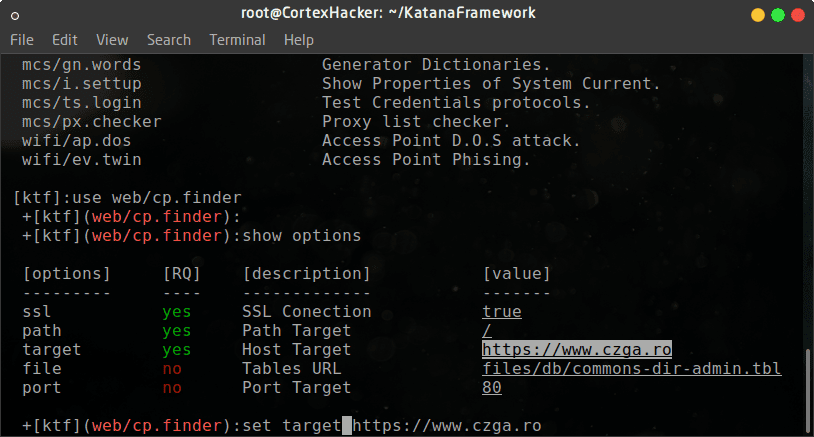This screenshot has height=437, width=814.
Task: Click the files/db/commons-dir-admin.tbl file value
Action: click(x=632, y=368)
